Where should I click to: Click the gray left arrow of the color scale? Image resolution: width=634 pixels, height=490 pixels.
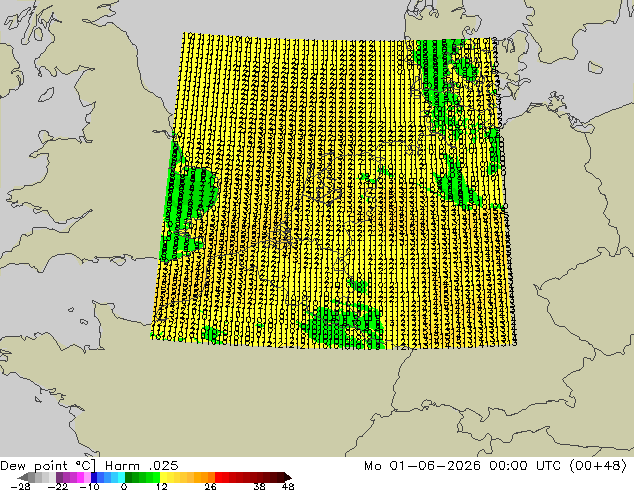pos(23,477)
